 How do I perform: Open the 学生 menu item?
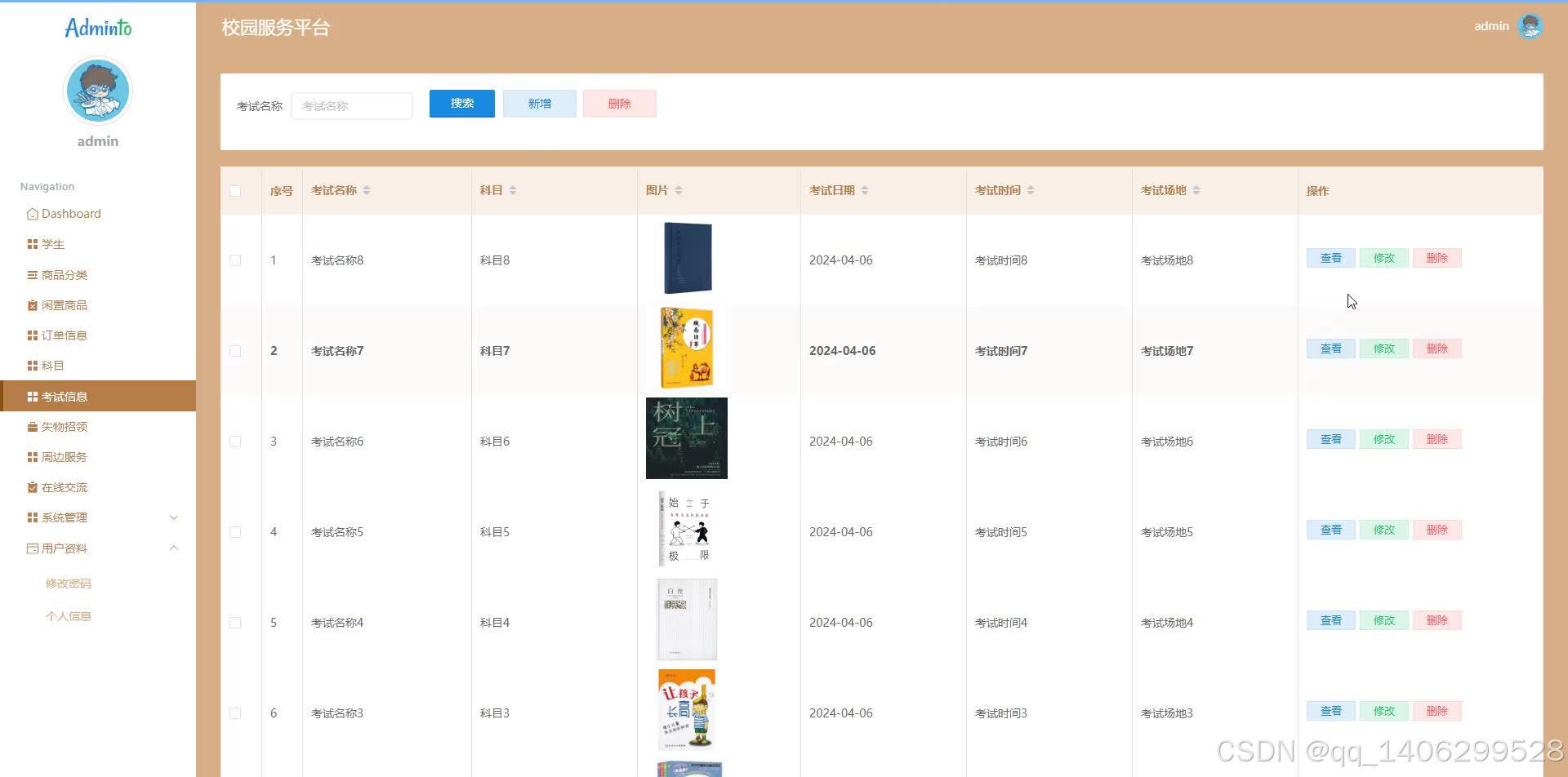click(98, 244)
